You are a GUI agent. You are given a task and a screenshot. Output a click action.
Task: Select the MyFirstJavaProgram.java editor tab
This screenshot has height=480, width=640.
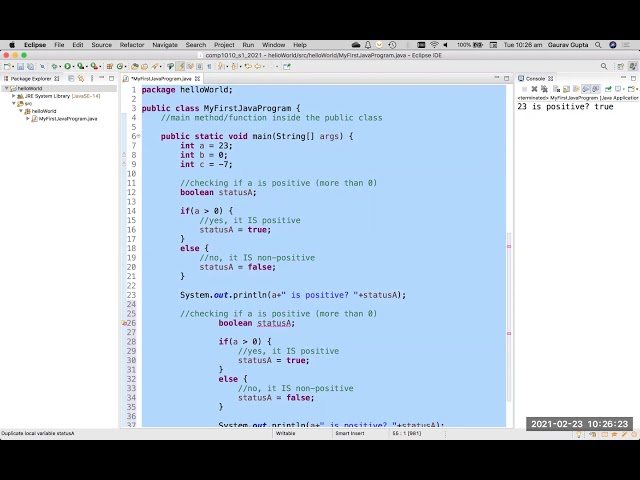162,78
